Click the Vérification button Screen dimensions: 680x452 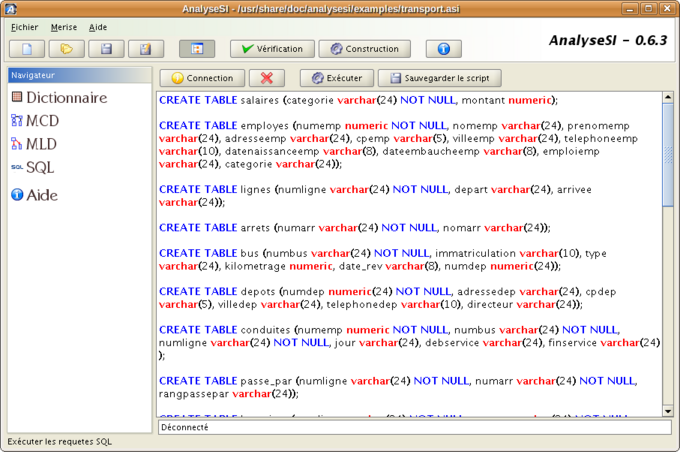click(x=272, y=49)
